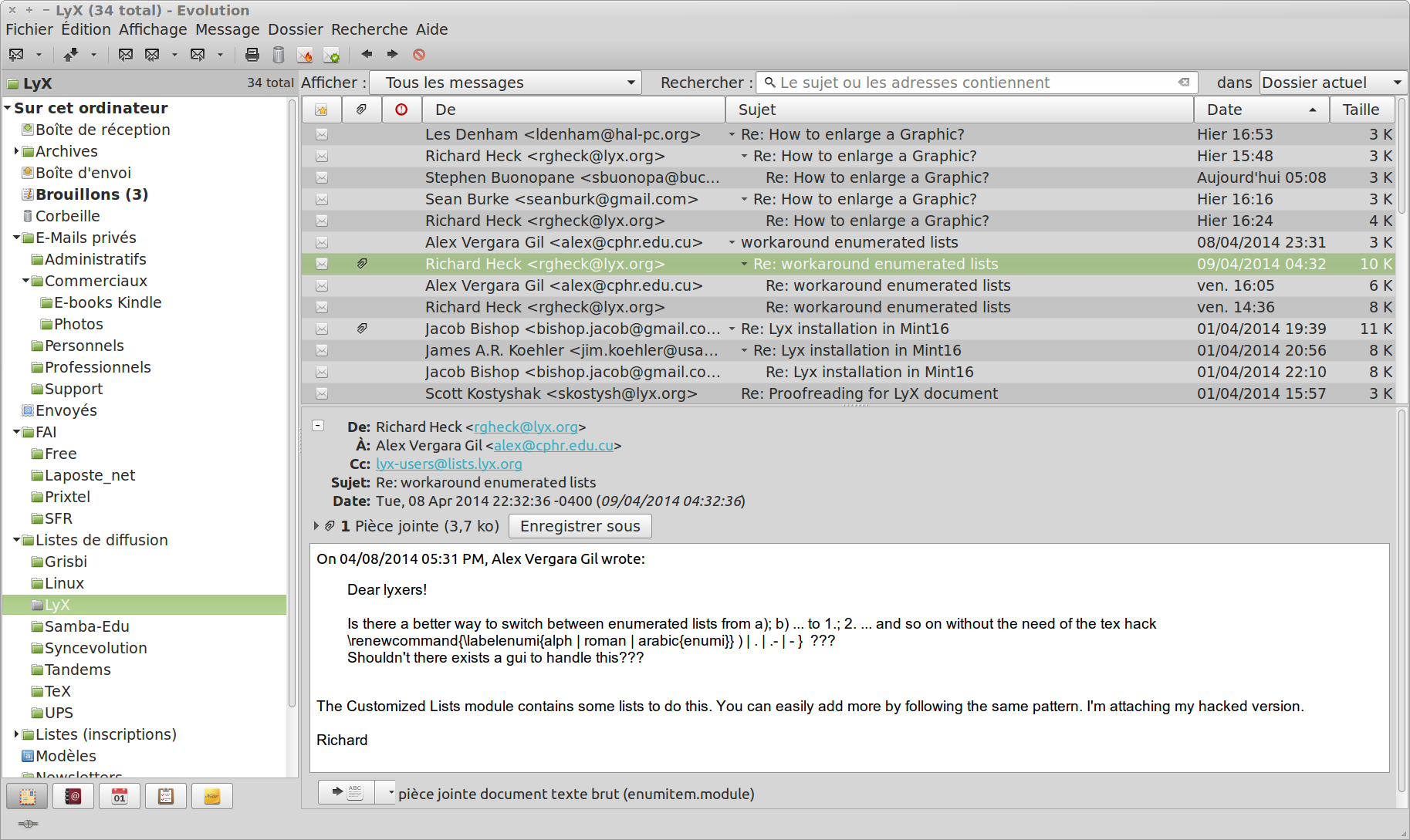Open the Message menu

tap(228, 29)
